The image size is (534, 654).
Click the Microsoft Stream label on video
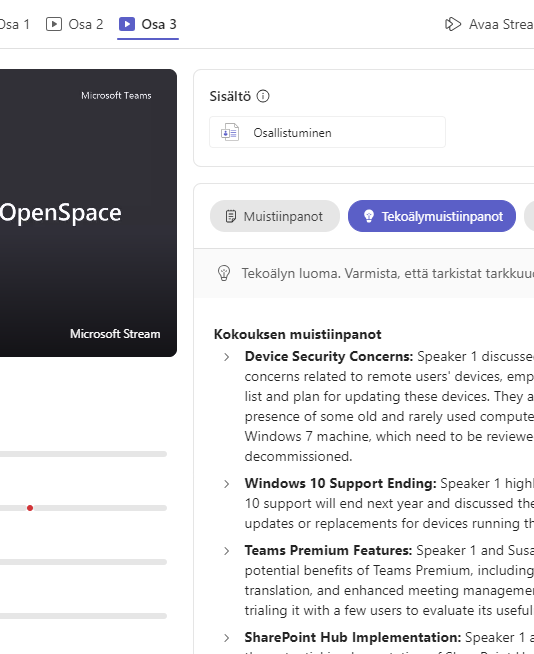point(115,334)
